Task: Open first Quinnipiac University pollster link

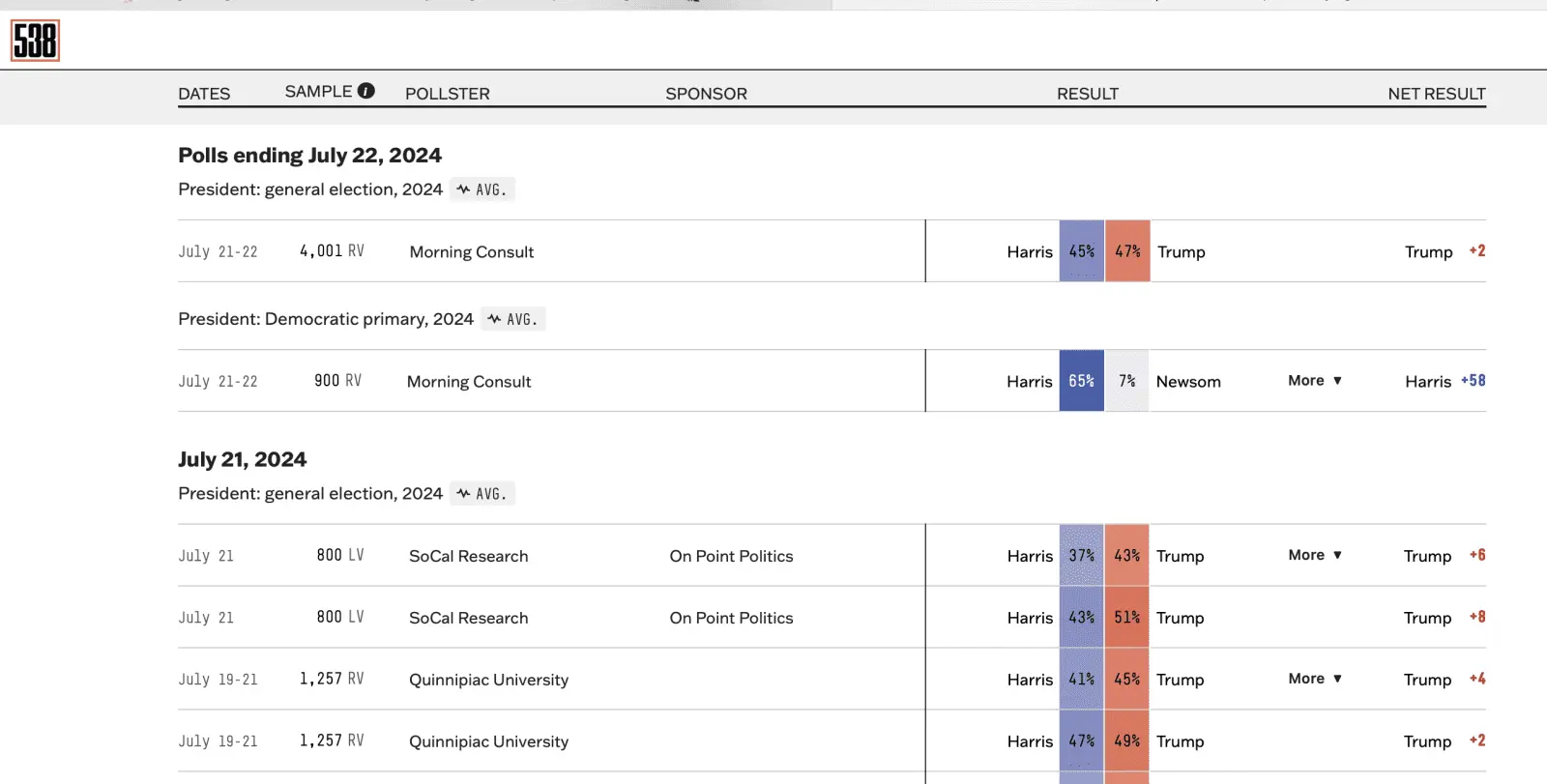Action: coord(488,680)
